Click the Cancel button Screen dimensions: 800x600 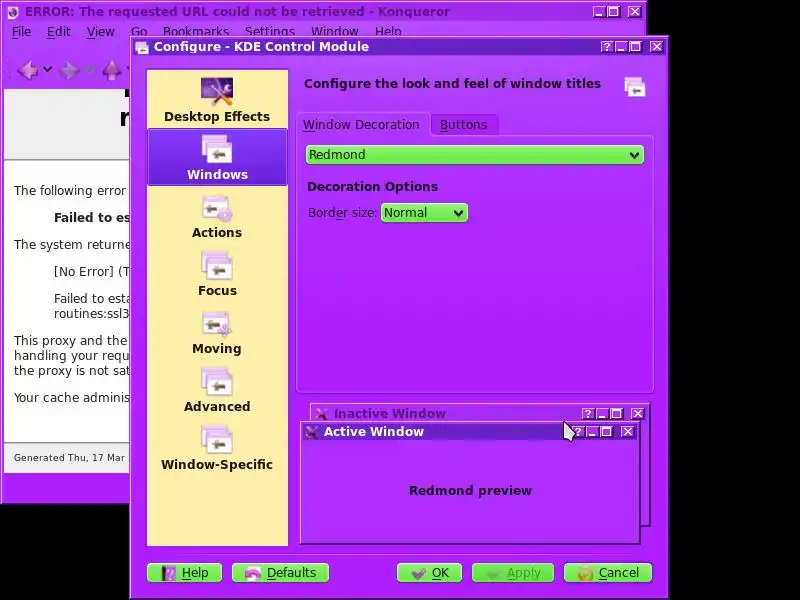[608, 573]
